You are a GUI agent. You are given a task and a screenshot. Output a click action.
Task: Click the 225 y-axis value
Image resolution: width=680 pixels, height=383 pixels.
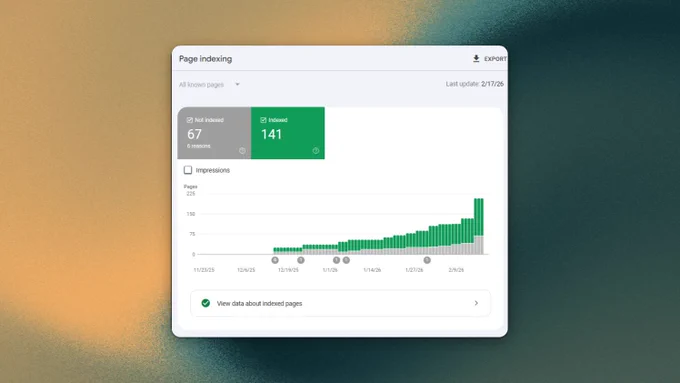(x=191, y=194)
